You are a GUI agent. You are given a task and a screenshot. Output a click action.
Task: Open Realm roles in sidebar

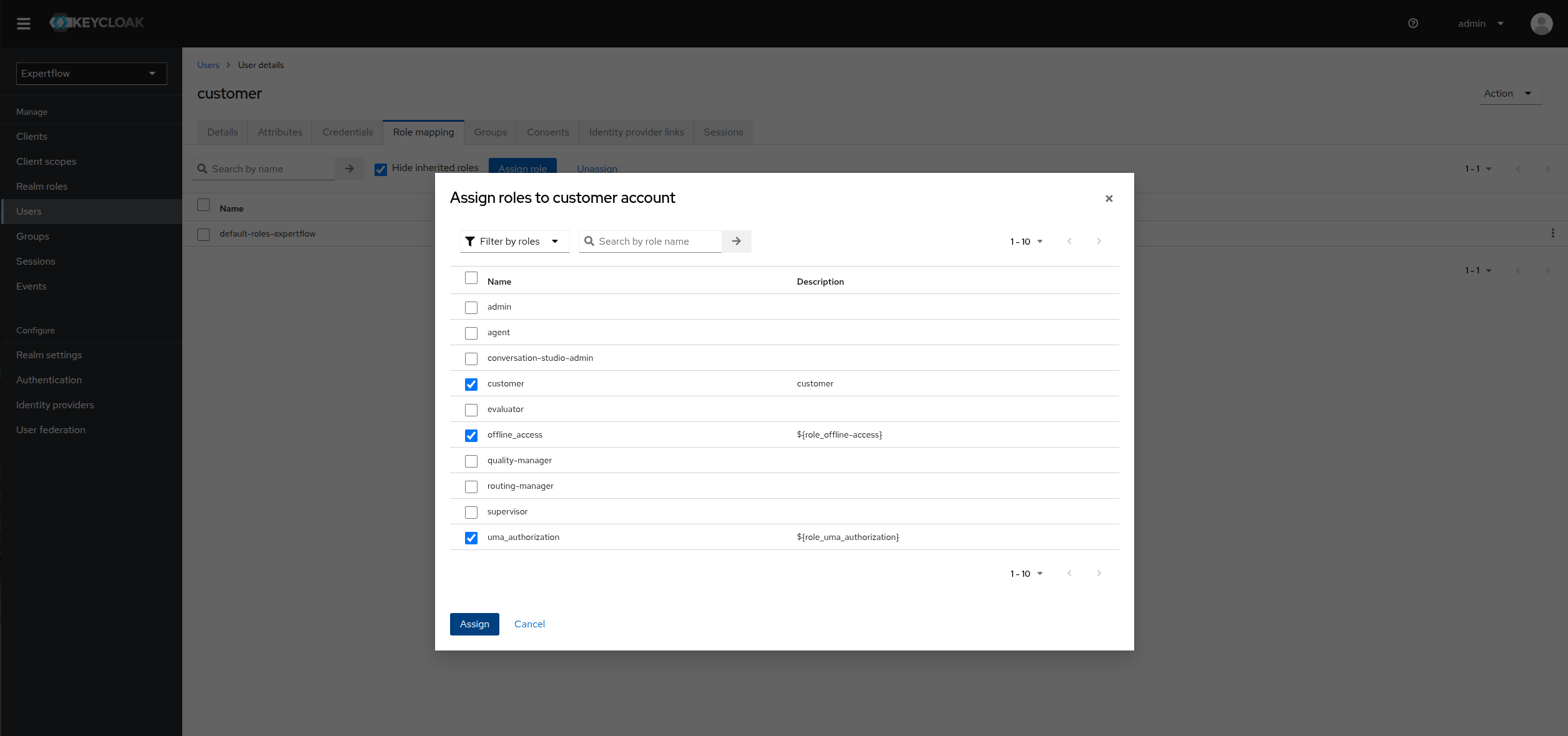pos(42,187)
